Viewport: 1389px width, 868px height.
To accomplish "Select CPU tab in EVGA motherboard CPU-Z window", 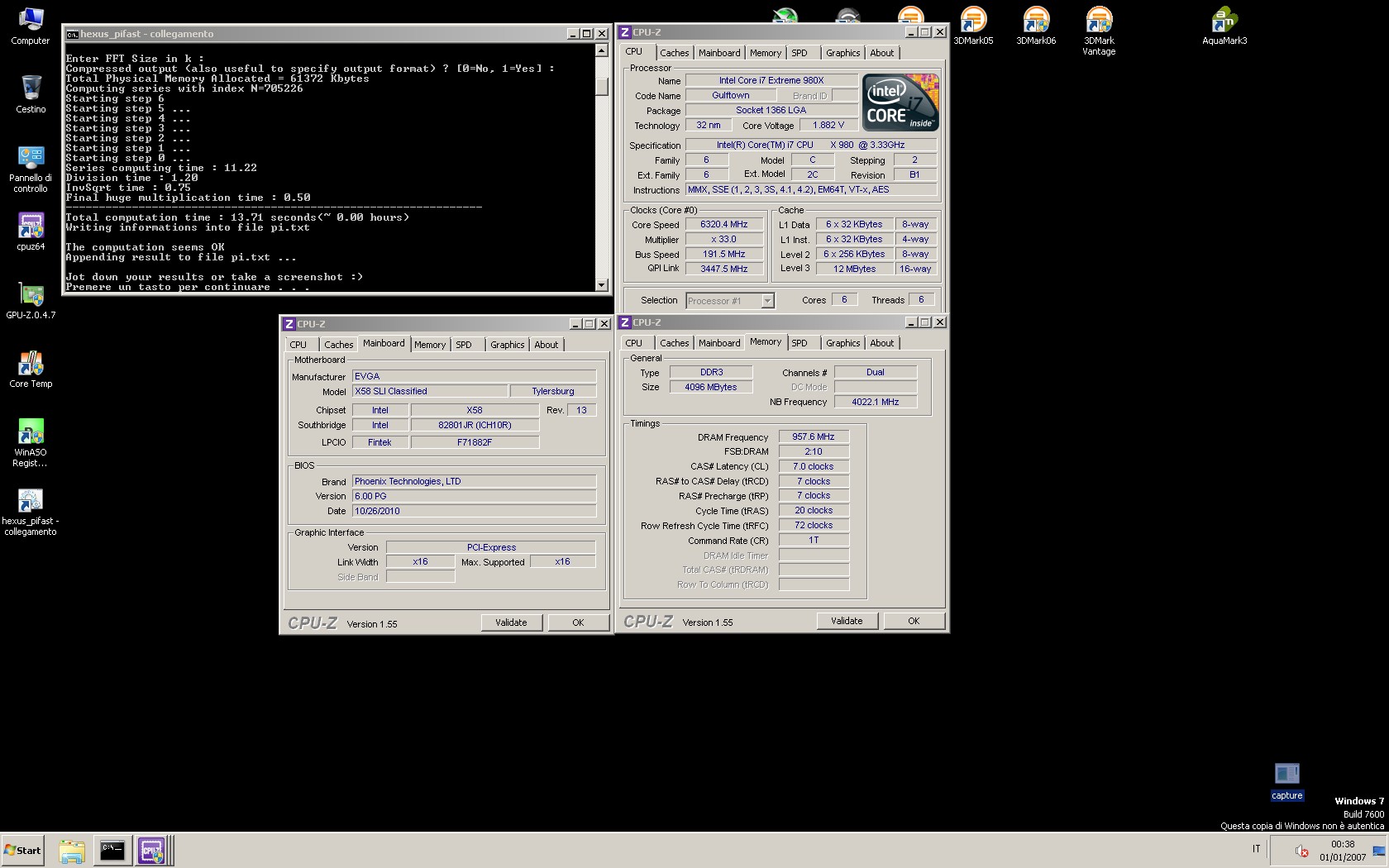I will pos(298,345).
